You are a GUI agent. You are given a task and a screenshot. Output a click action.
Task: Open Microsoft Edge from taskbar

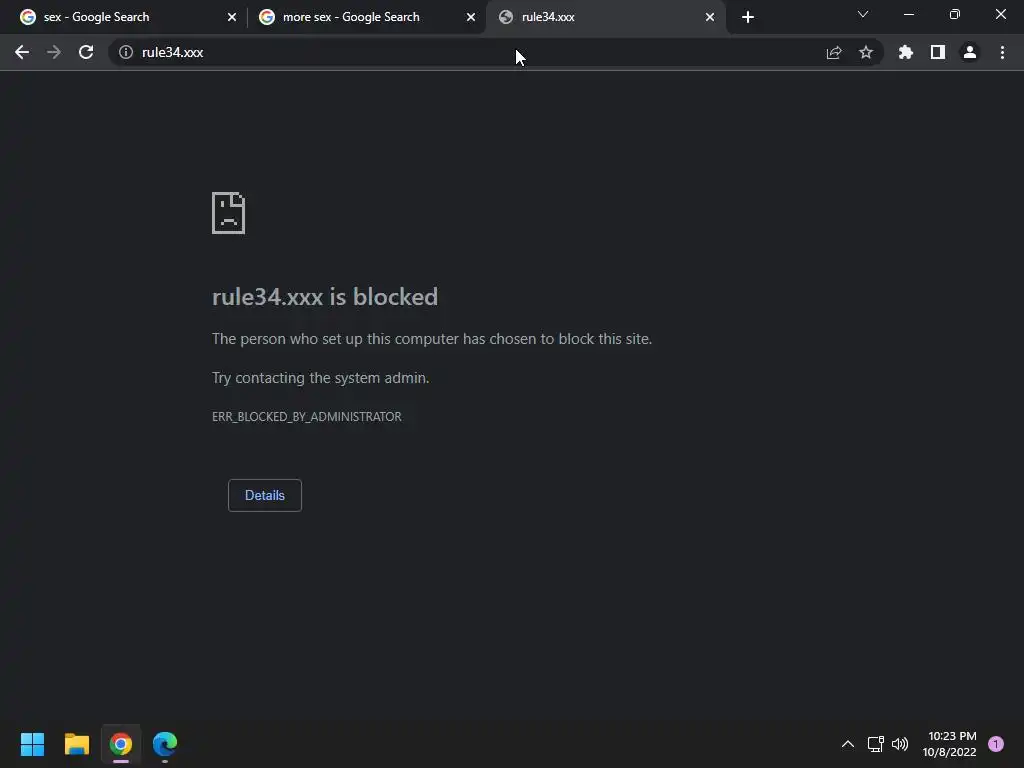tap(165, 744)
